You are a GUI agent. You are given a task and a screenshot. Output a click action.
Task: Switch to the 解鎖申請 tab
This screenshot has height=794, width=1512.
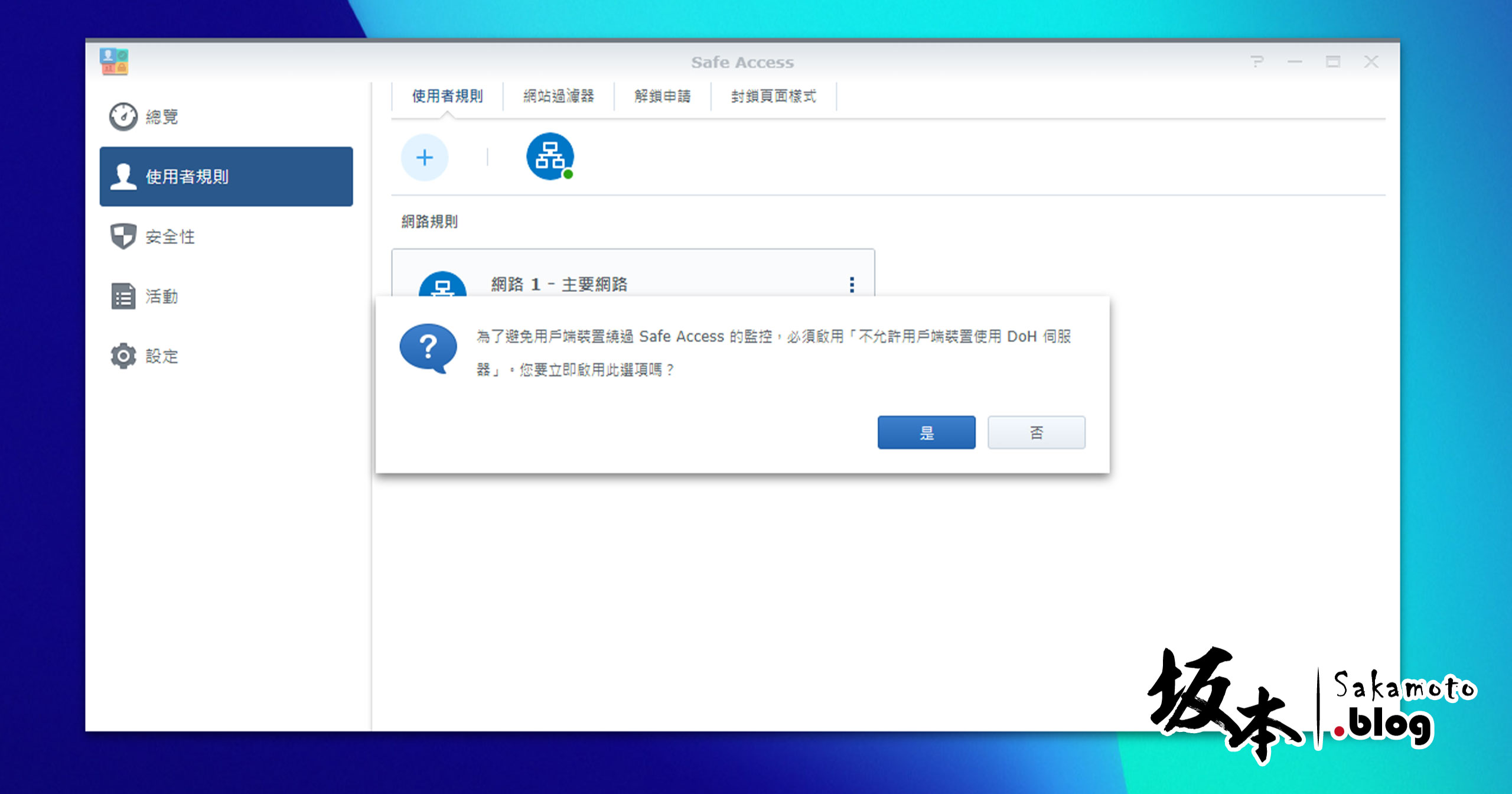point(662,96)
